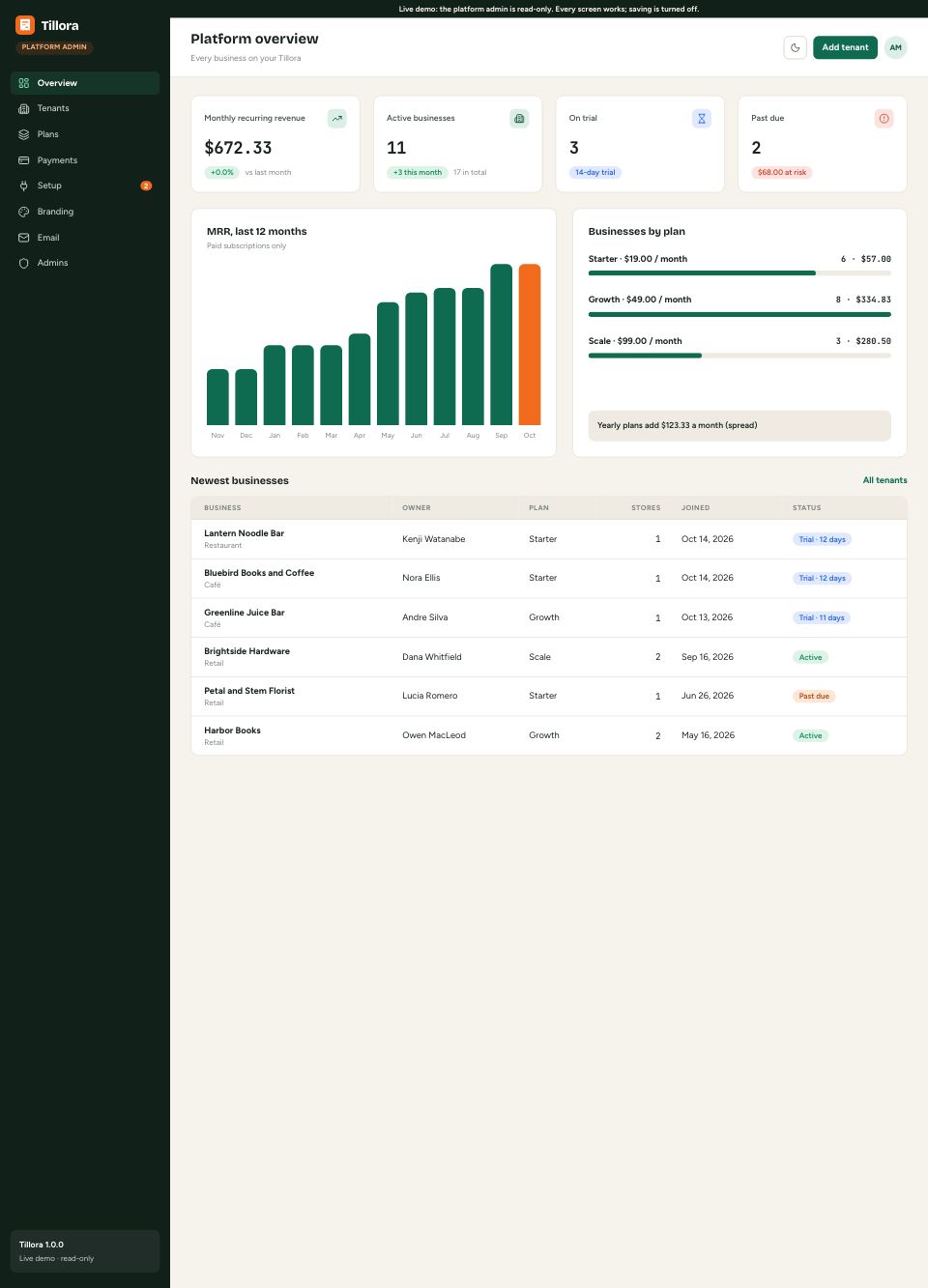This screenshot has width=928, height=1288.
Task: Click the $334.83 Growth revenue value
Action: click(x=873, y=300)
